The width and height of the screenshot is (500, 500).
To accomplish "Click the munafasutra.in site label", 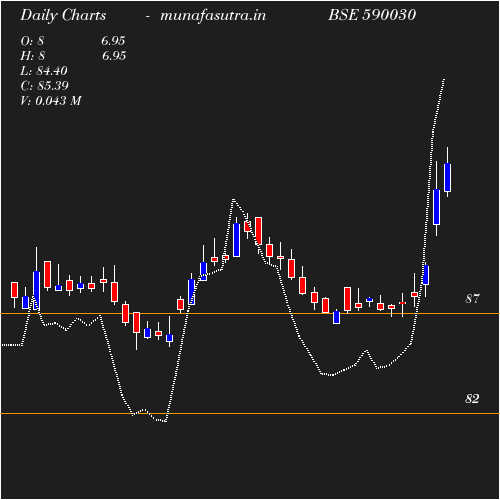I will [213, 15].
